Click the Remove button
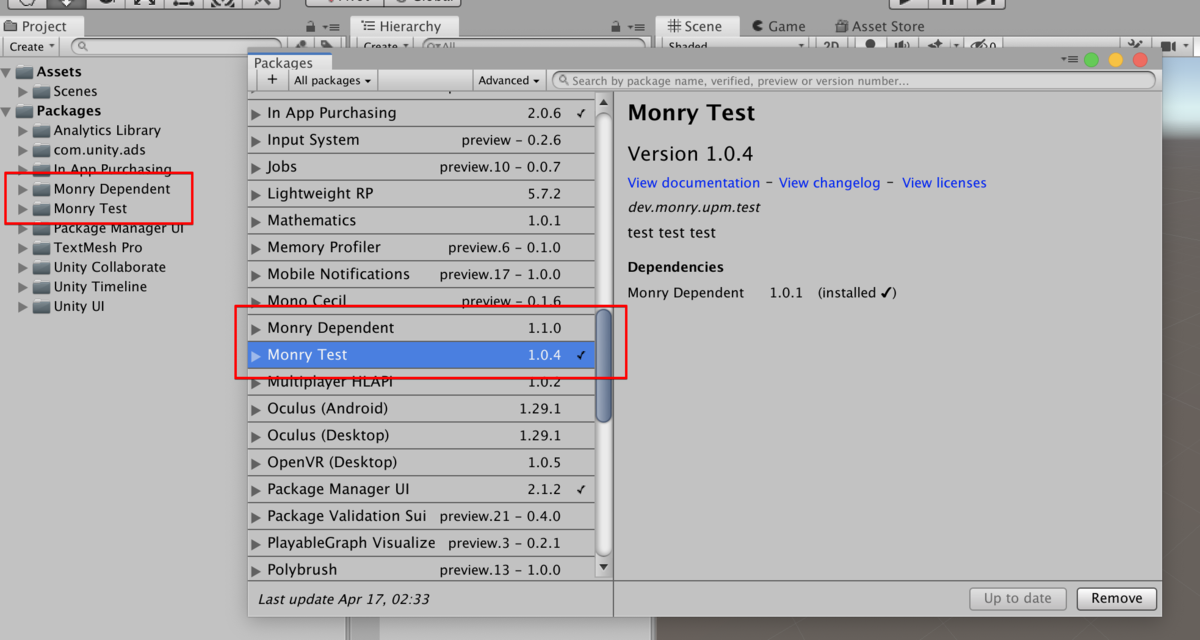Viewport: 1200px width, 640px height. click(x=1117, y=598)
